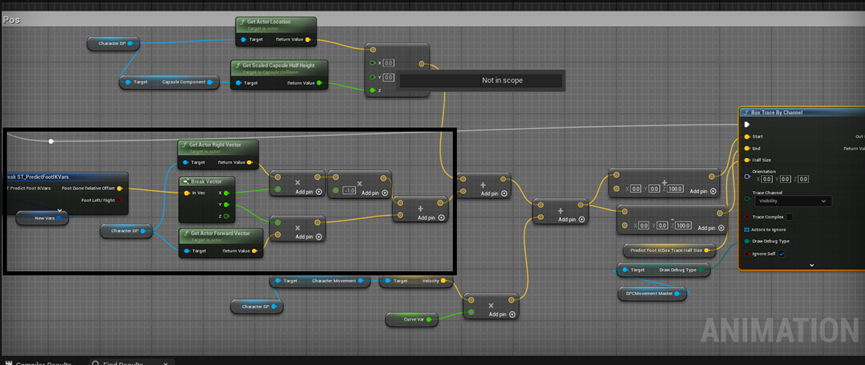865x365 pixels.
Task: Click green Z input pin on Make Vector node
Action: pos(373,90)
